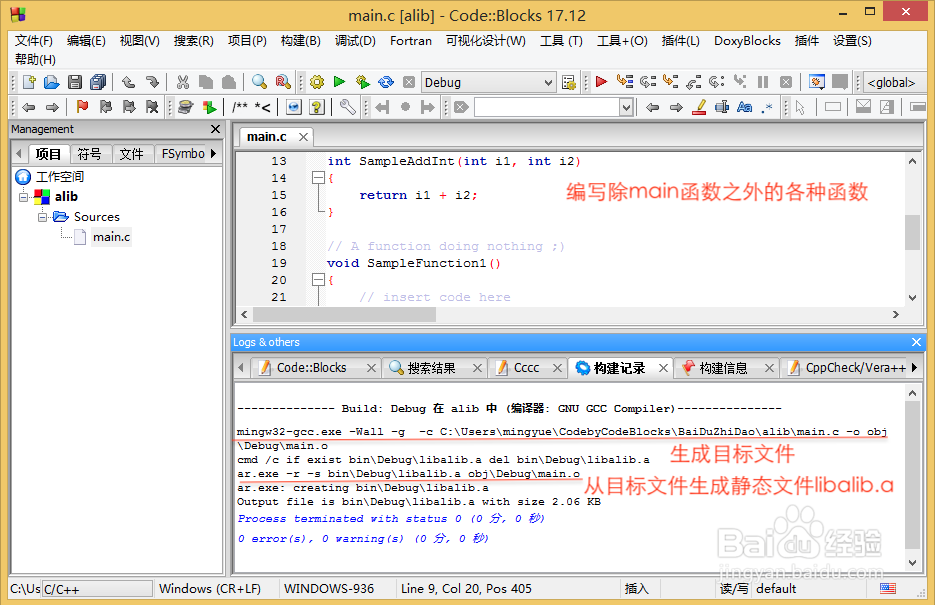Click the highlight pen search icon
The image size is (935, 605).
(x=699, y=107)
